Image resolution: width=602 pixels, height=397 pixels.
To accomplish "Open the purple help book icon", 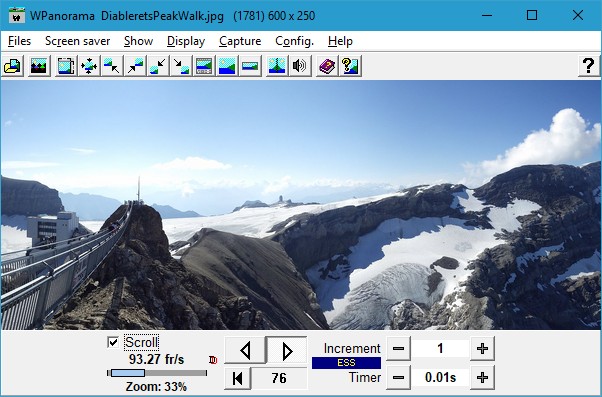I will (x=327, y=66).
